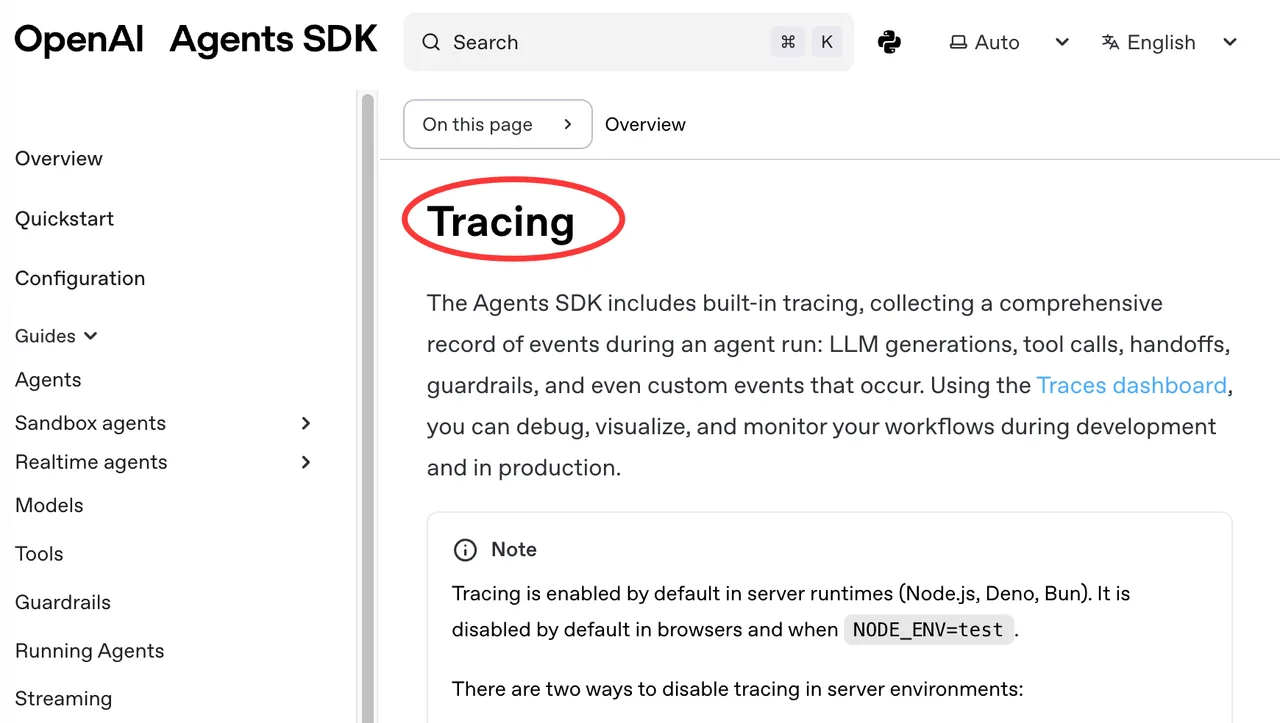The image size is (1280, 723).
Task: Open the English language dropdown
Action: pos(1169,42)
